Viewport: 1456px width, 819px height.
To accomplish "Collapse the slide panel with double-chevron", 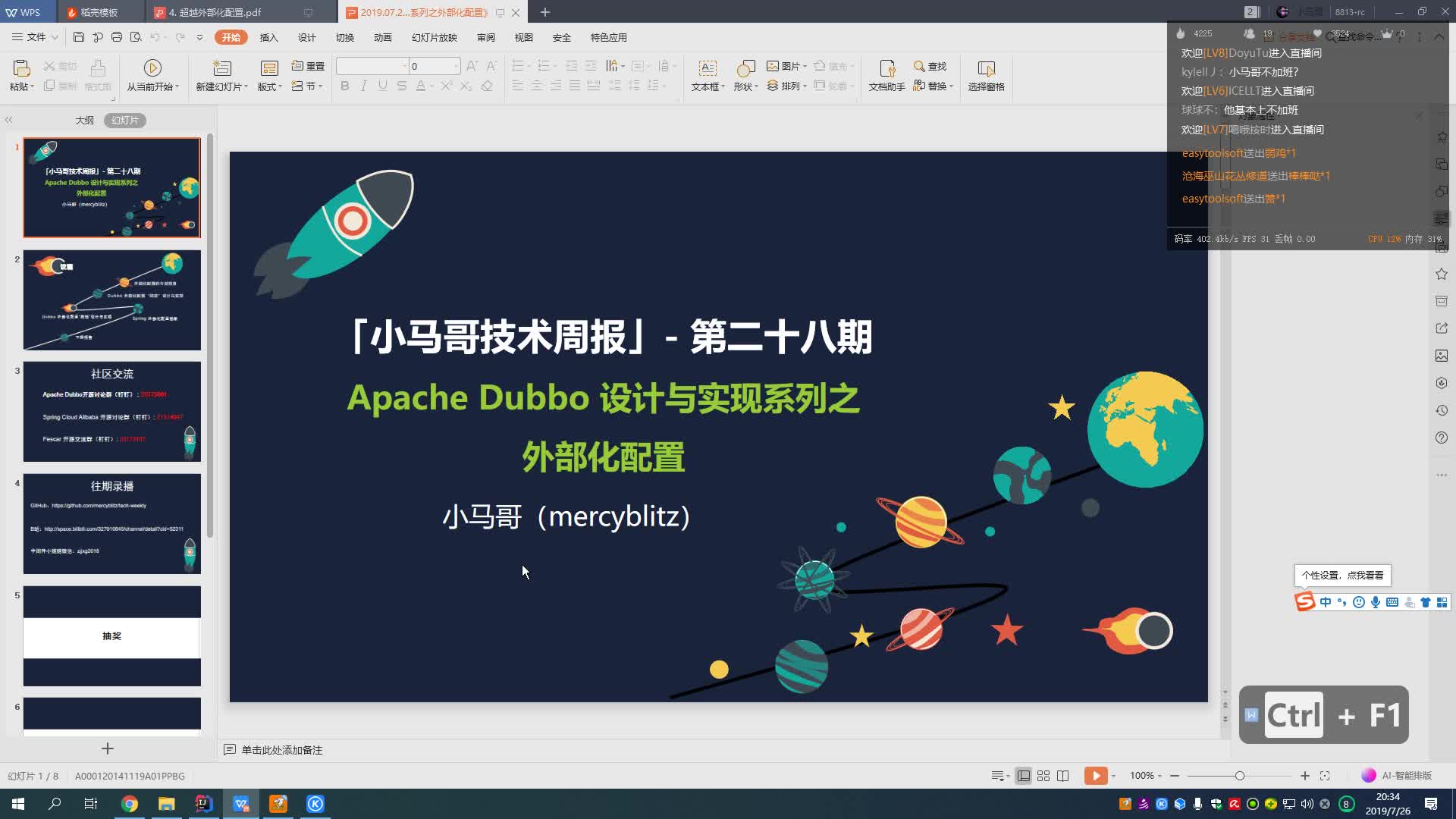I will [x=9, y=120].
